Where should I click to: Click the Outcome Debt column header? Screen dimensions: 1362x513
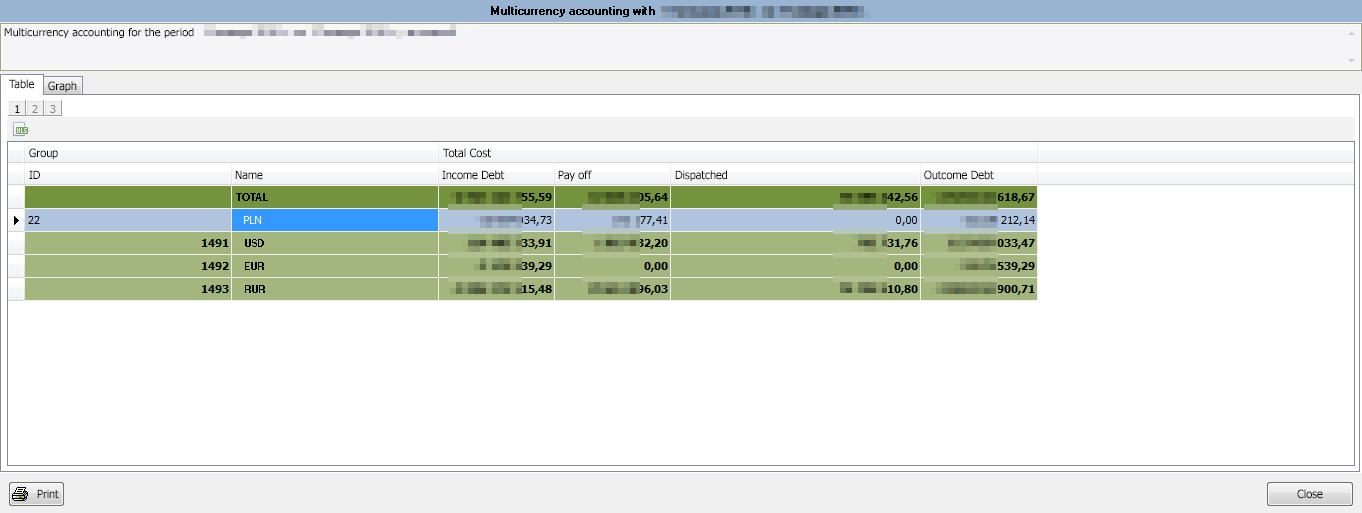pyautogui.click(x=979, y=175)
